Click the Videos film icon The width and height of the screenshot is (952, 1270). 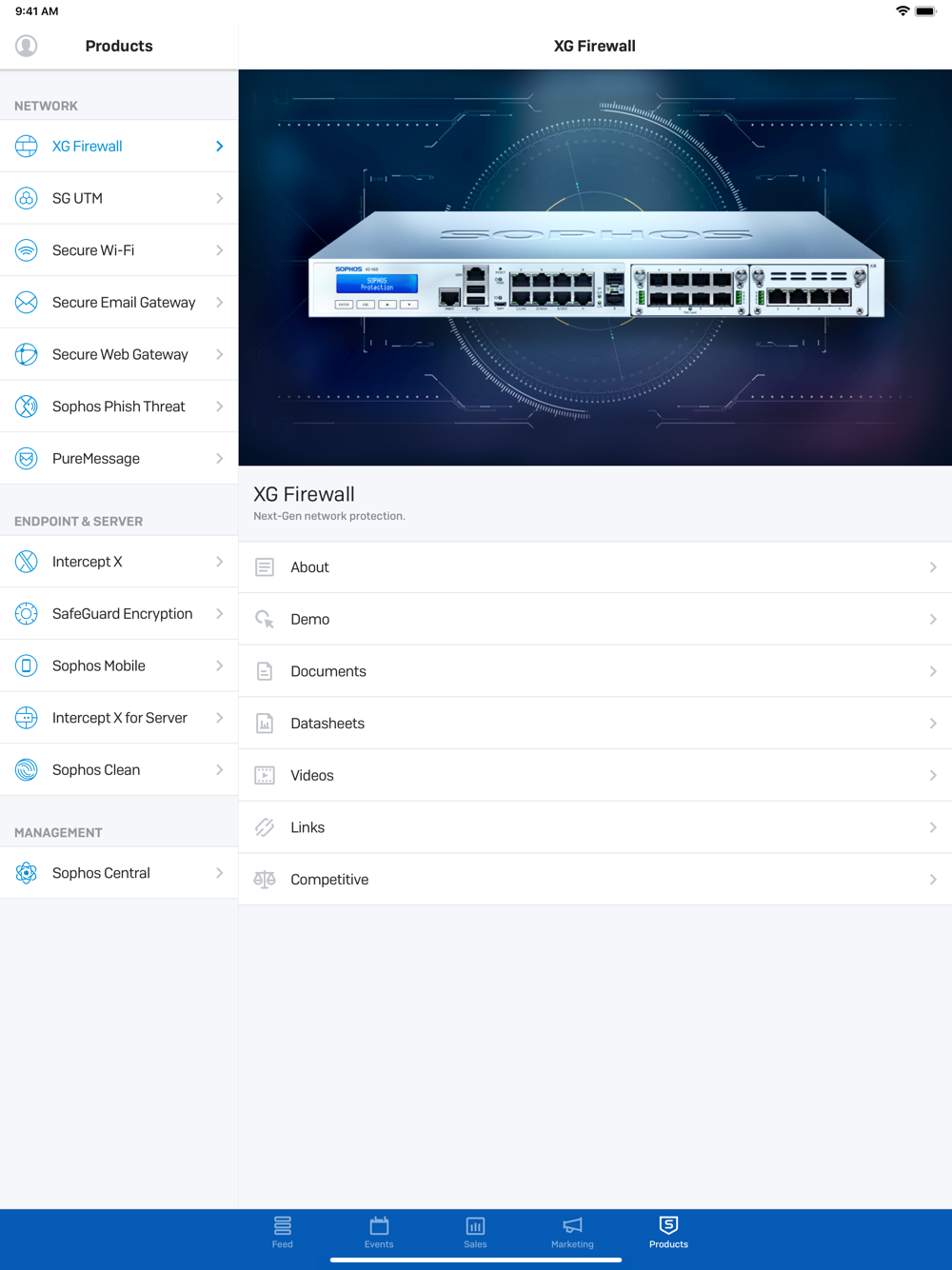(x=265, y=776)
